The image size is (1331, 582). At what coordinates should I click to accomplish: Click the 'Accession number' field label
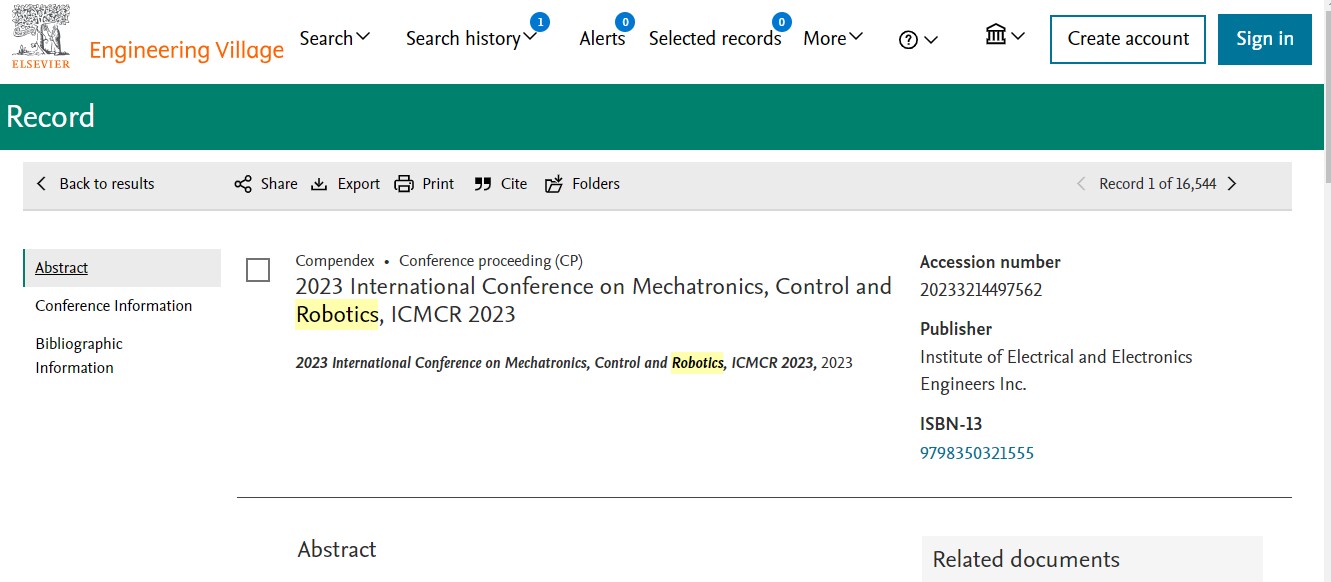[x=990, y=262]
